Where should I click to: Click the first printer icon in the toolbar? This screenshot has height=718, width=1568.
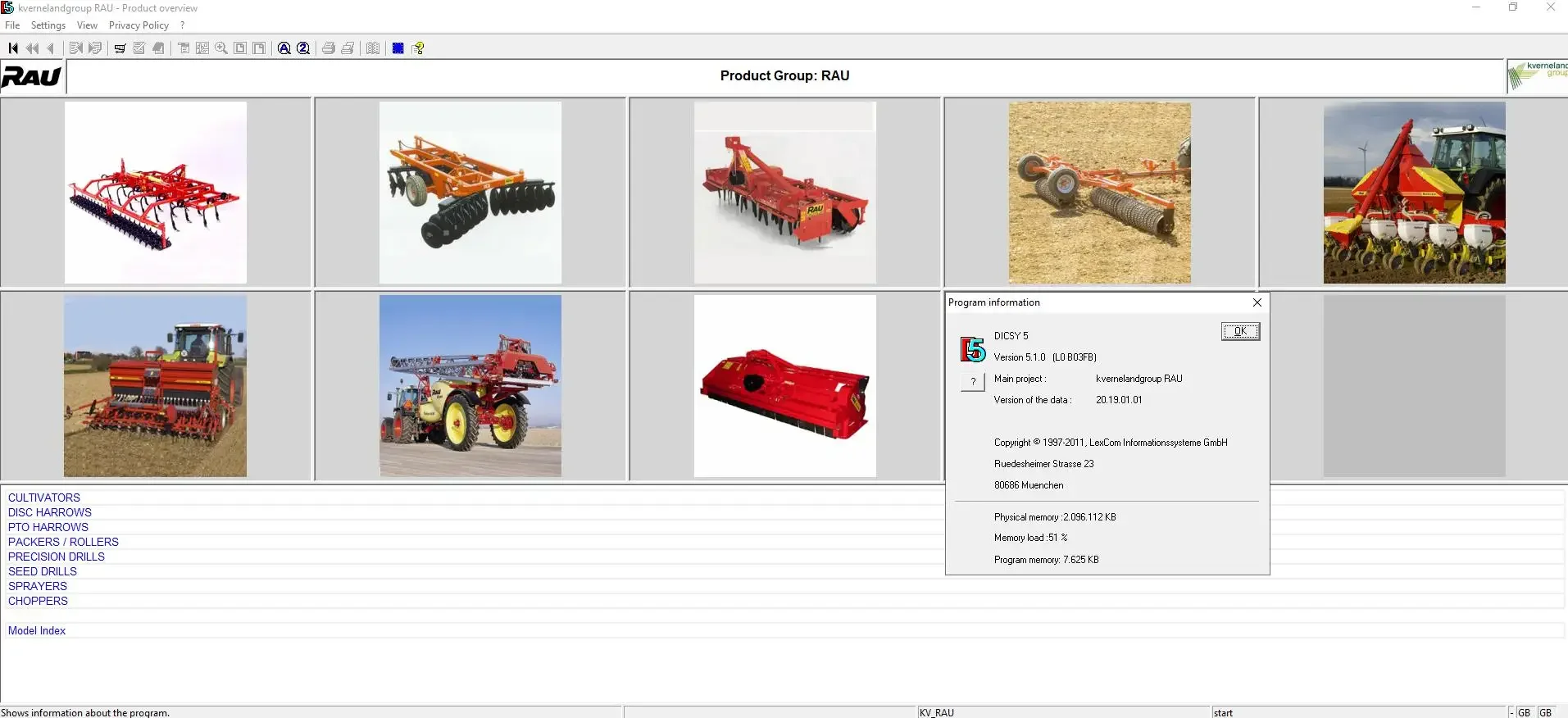pos(329,48)
